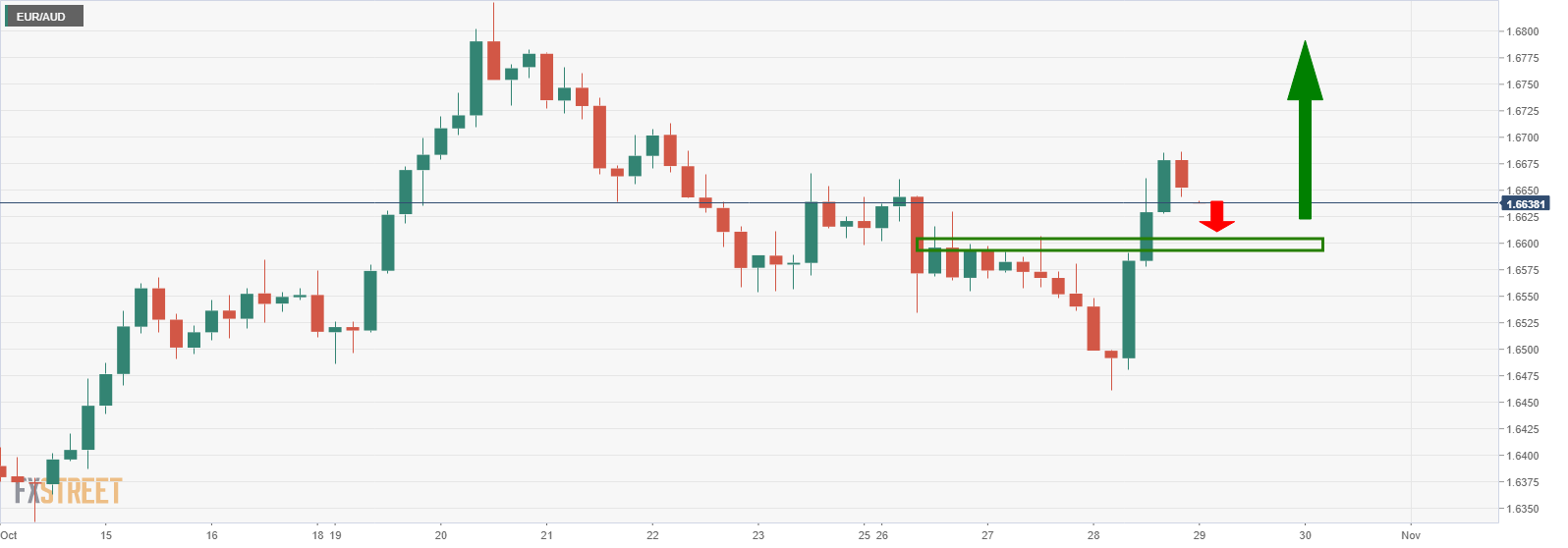
Task: Click the 1.66381 current price tag
Action: [x=1526, y=204]
